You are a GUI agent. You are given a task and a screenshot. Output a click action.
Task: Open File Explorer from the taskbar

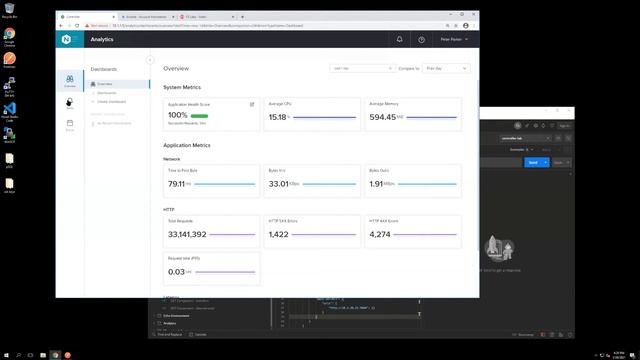pos(43,355)
